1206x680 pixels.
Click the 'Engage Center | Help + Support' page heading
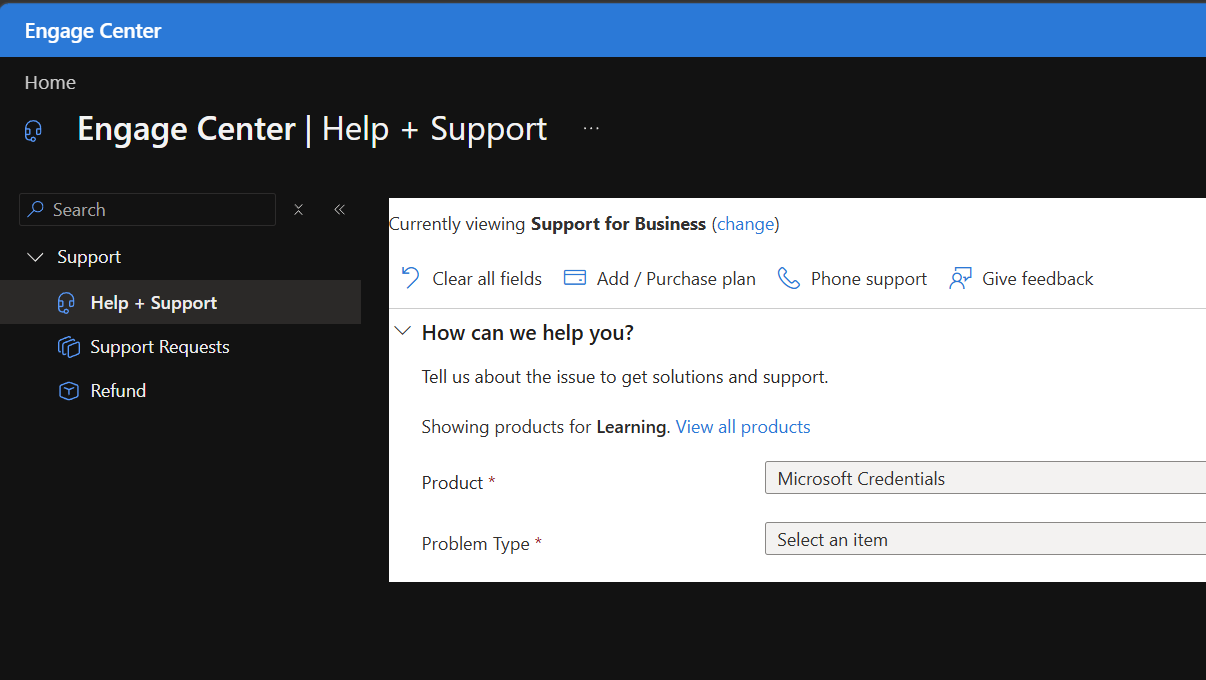pos(312,129)
